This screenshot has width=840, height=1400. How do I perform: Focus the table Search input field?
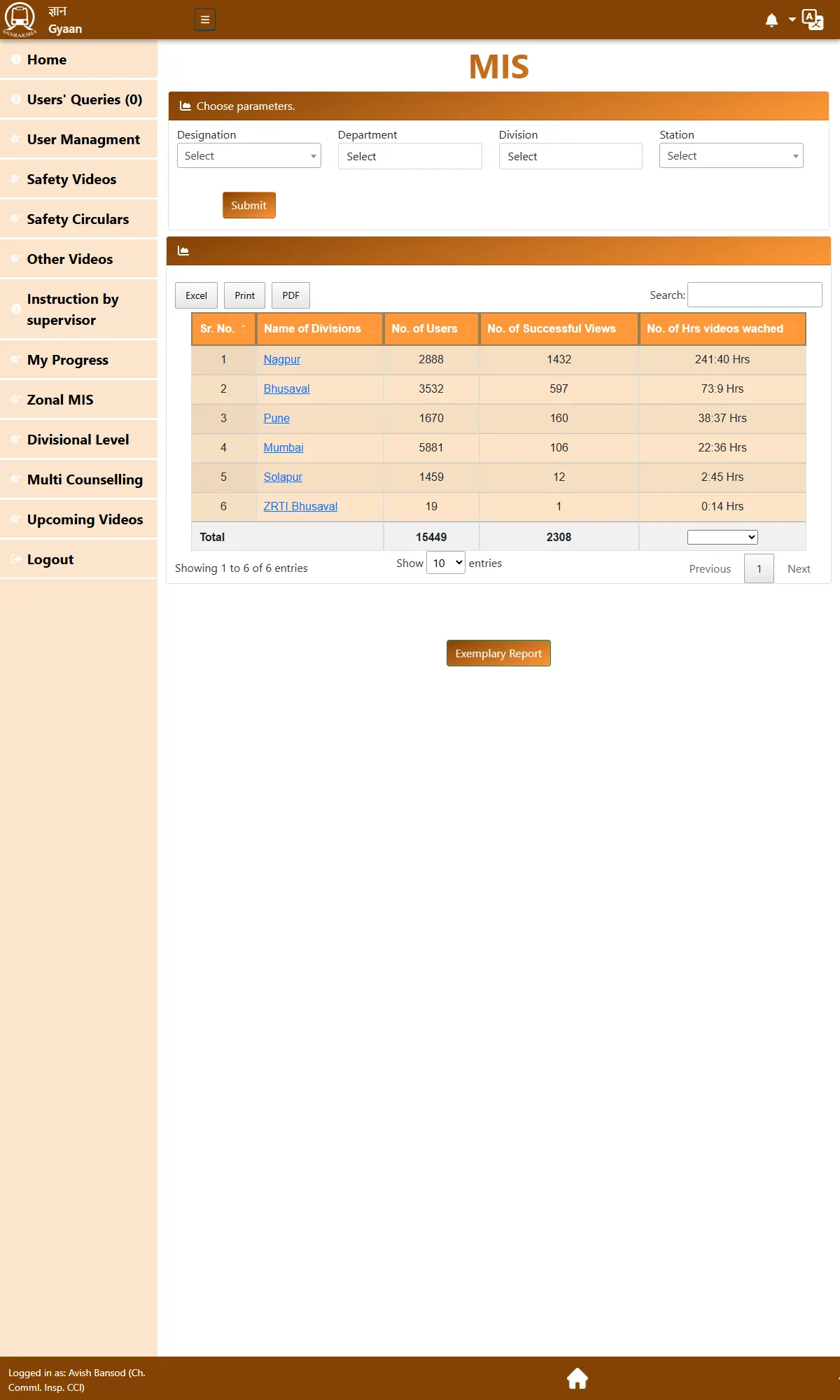point(755,295)
